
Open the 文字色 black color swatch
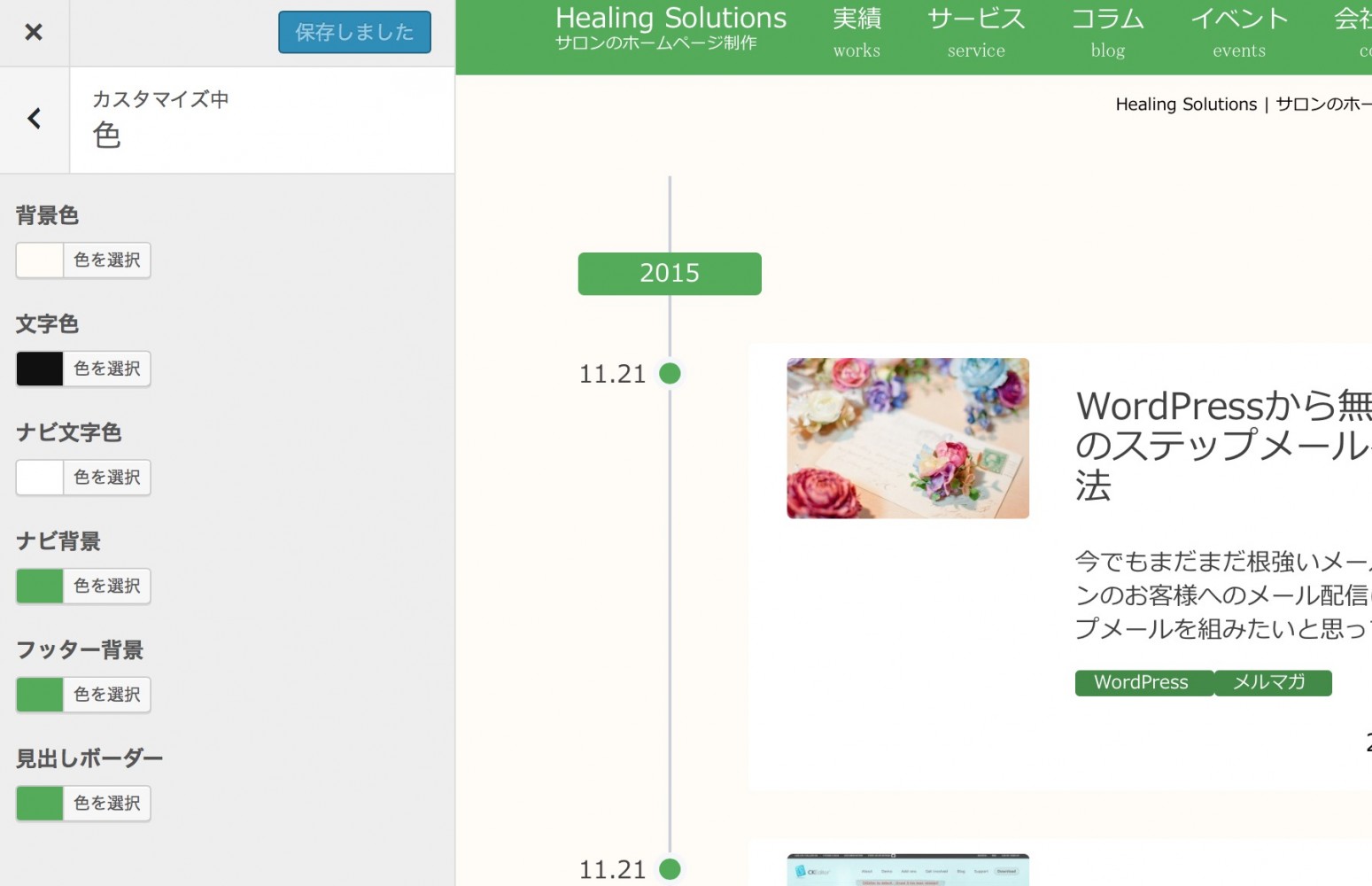40,369
